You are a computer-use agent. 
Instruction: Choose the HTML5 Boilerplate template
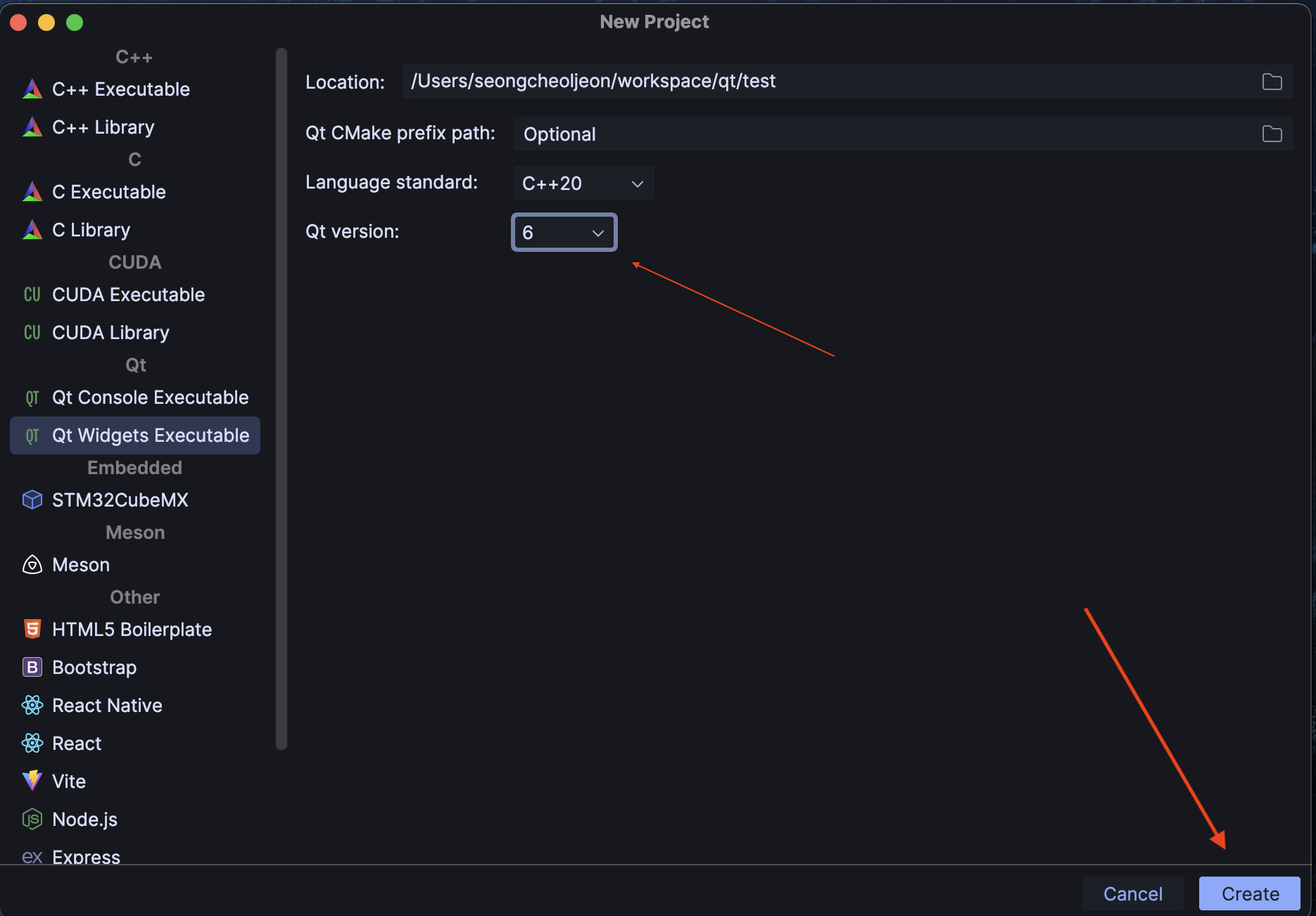pyautogui.click(x=132, y=629)
